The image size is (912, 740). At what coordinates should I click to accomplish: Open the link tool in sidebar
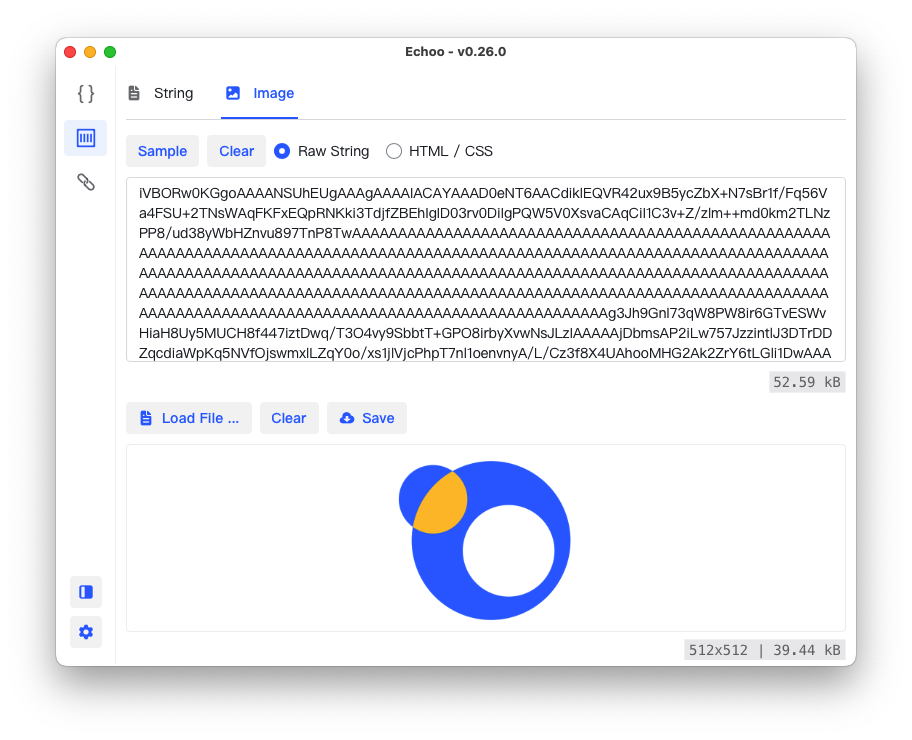point(86,182)
